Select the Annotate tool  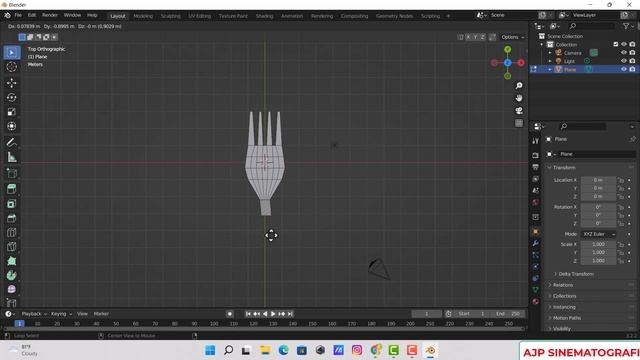[x=11, y=142]
